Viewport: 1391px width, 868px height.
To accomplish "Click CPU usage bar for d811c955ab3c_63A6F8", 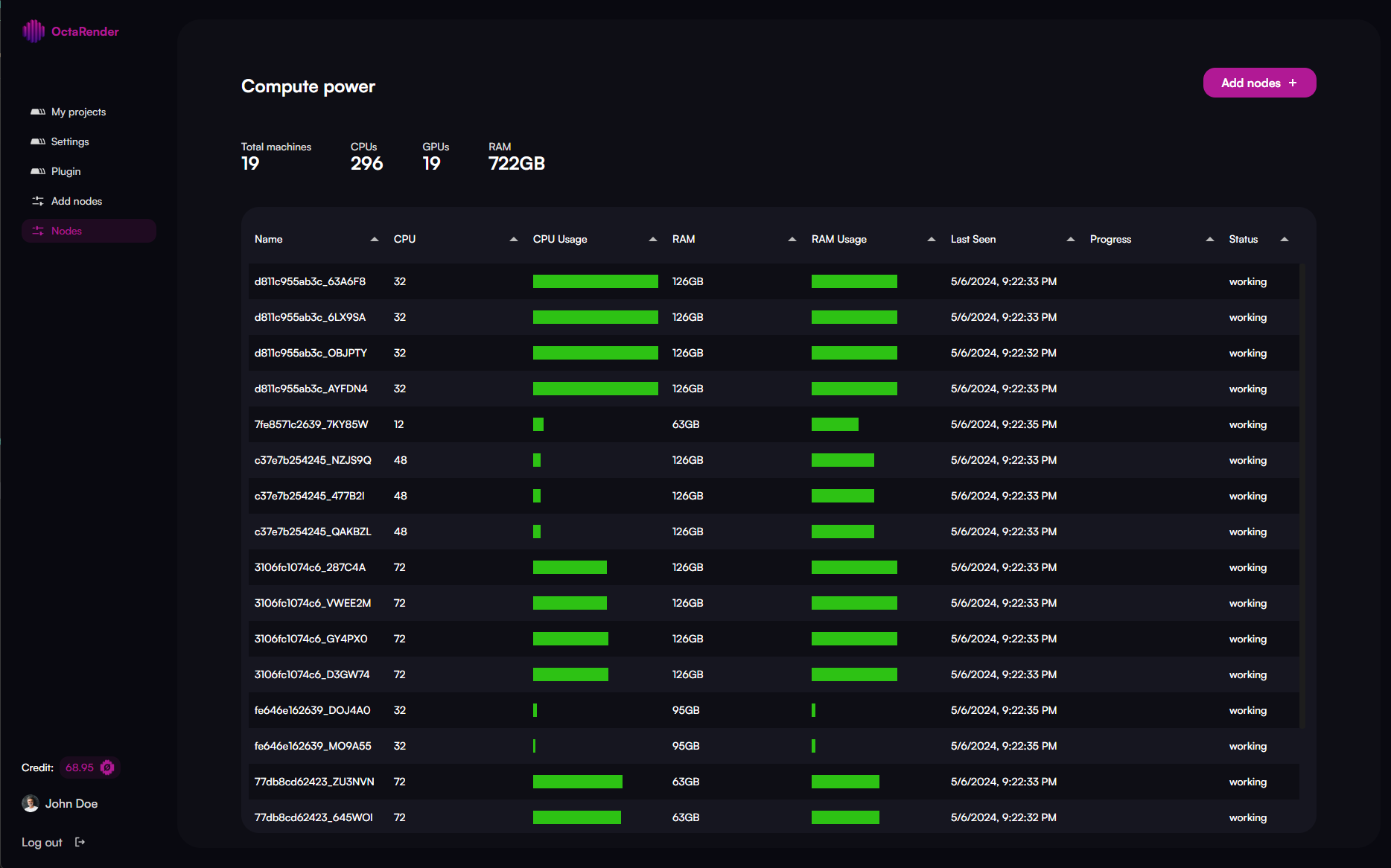I will [x=595, y=281].
